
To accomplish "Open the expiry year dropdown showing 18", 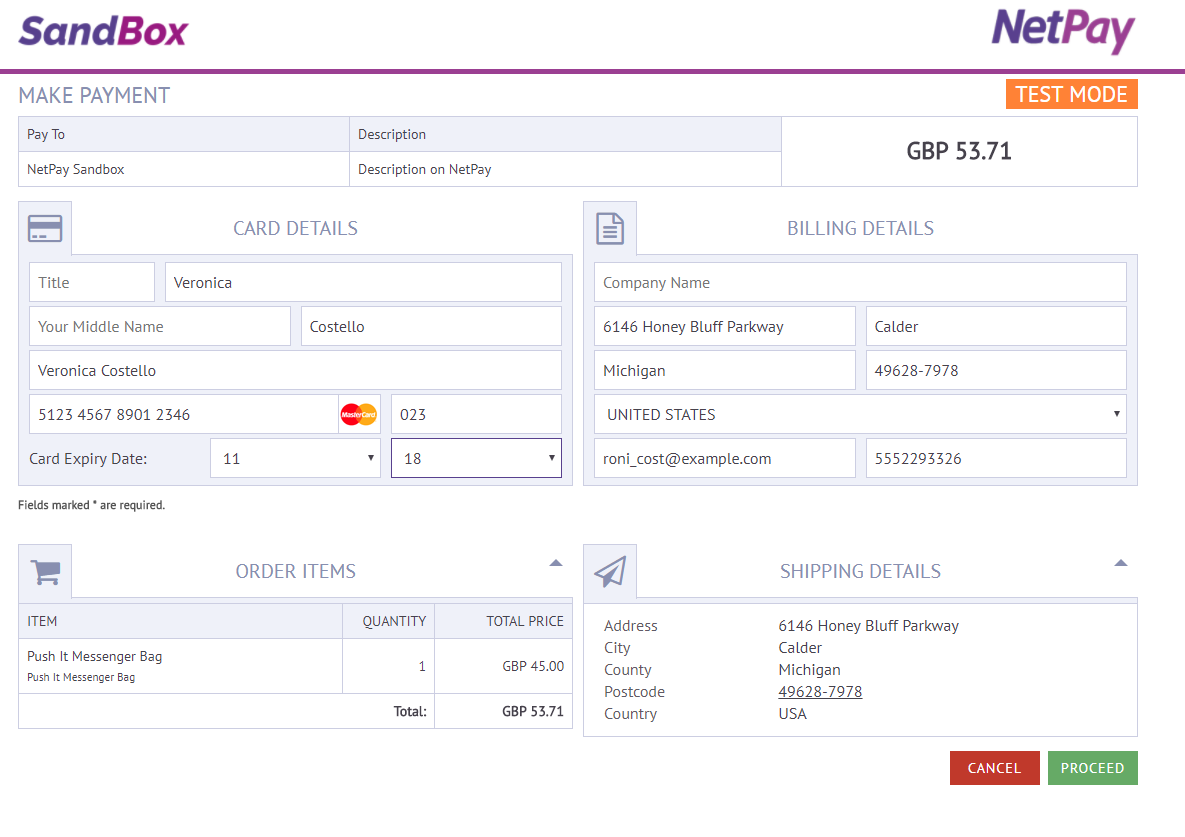I will [x=476, y=459].
